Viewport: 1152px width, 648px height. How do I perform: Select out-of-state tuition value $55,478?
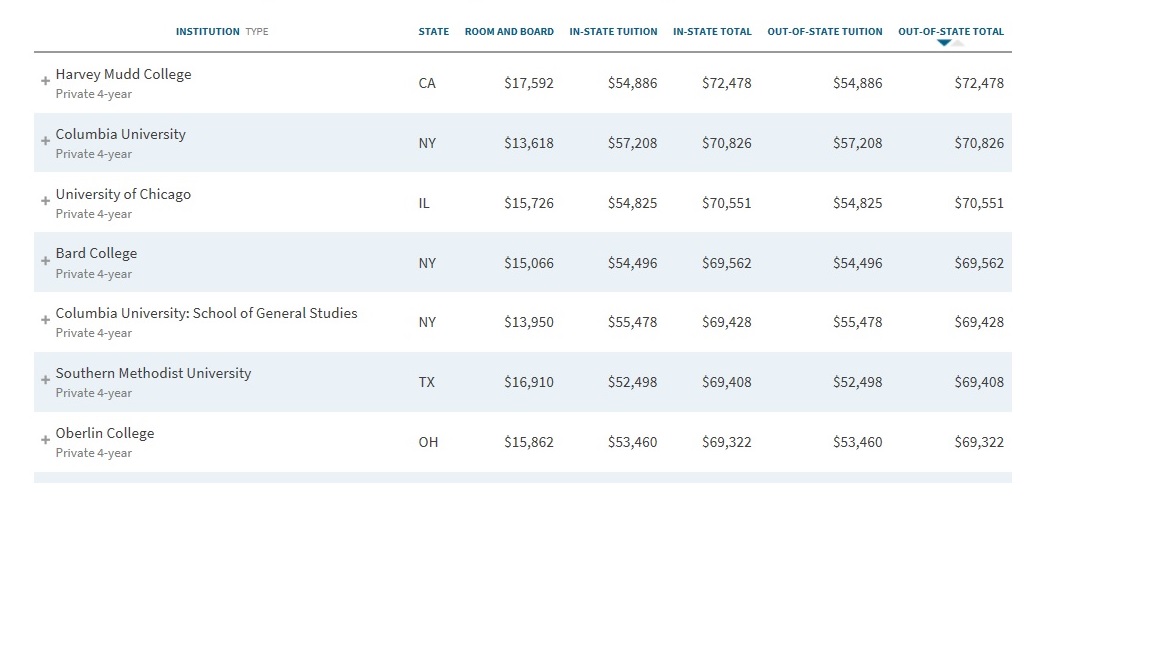[x=857, y=322]
